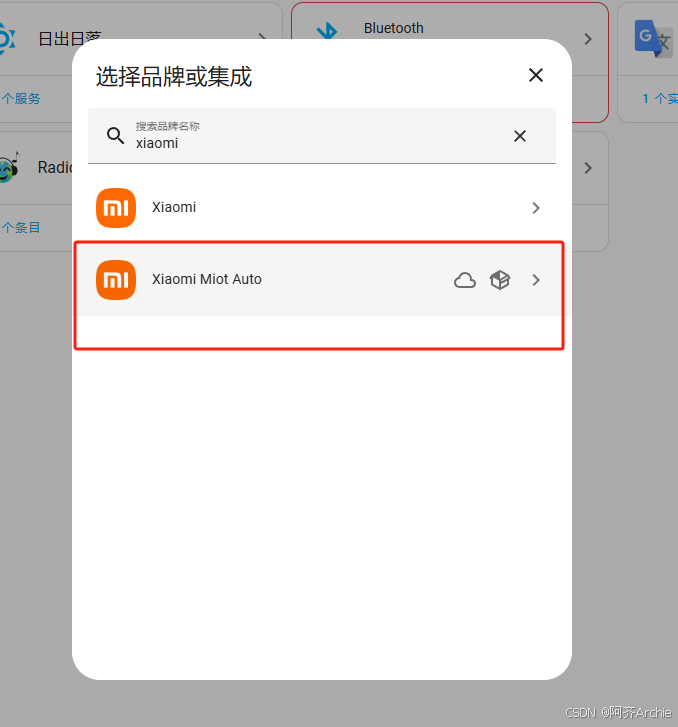Open the 个条目 link

[21, 228]
